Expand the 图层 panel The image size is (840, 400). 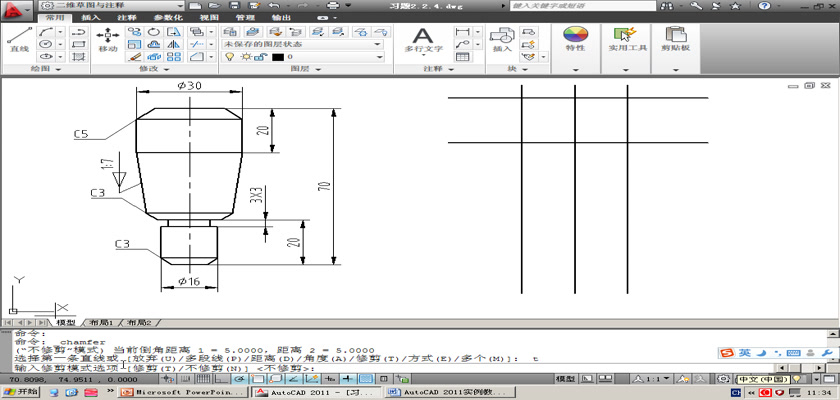pyautogui.click(x=306, y=69)
